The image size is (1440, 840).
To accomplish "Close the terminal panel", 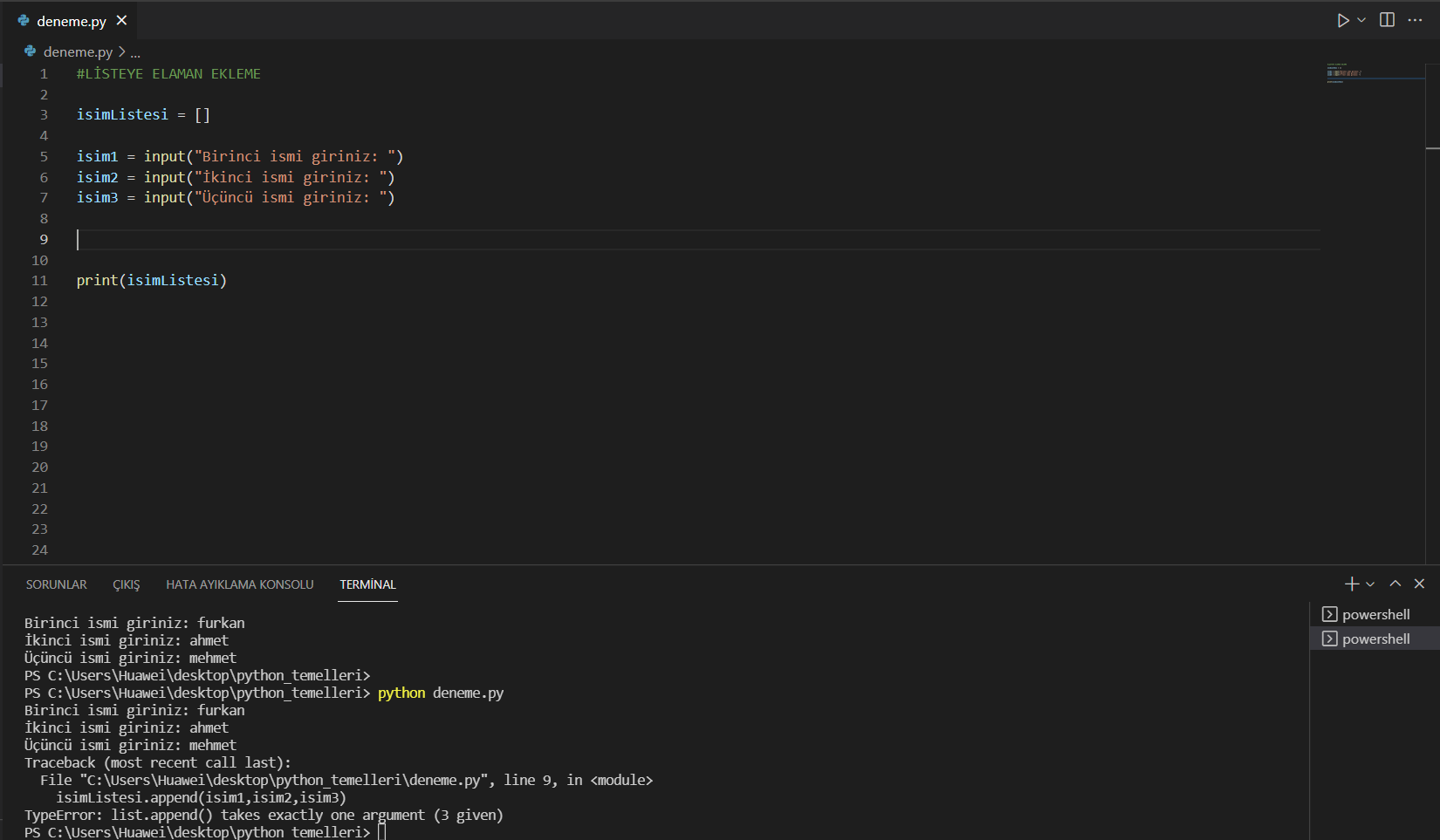I will pyautogui.click(x=1419, y=584).
